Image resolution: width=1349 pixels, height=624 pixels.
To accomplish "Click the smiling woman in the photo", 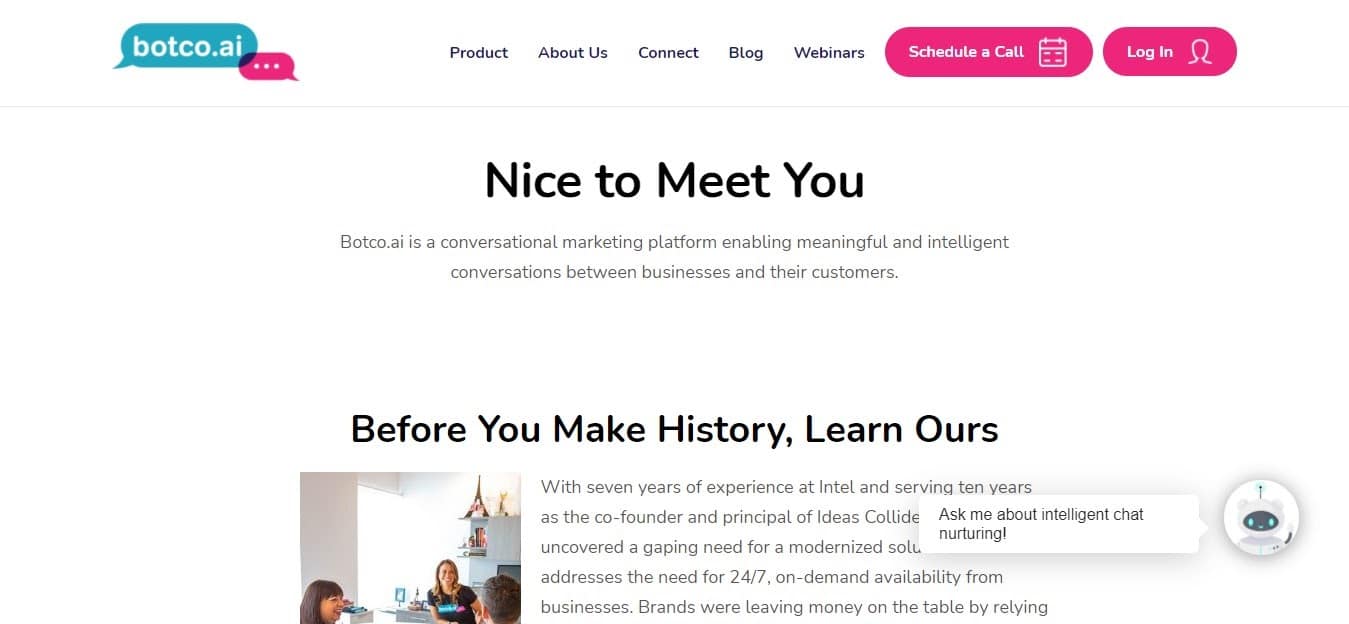I will click(450, 585).
